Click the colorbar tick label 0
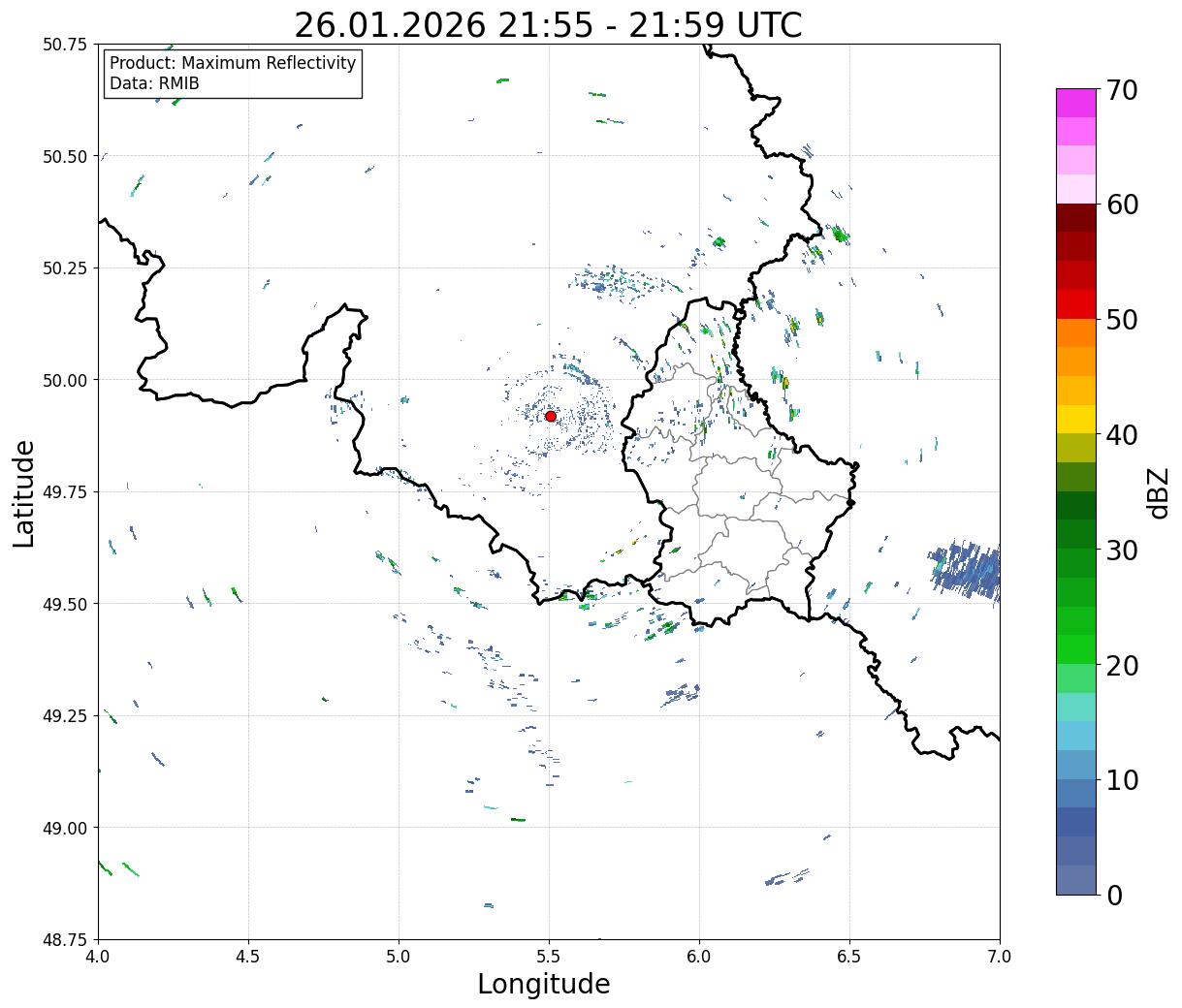The width and height of the screenshot is (1182, 1008). click(x=1114, y=896)
